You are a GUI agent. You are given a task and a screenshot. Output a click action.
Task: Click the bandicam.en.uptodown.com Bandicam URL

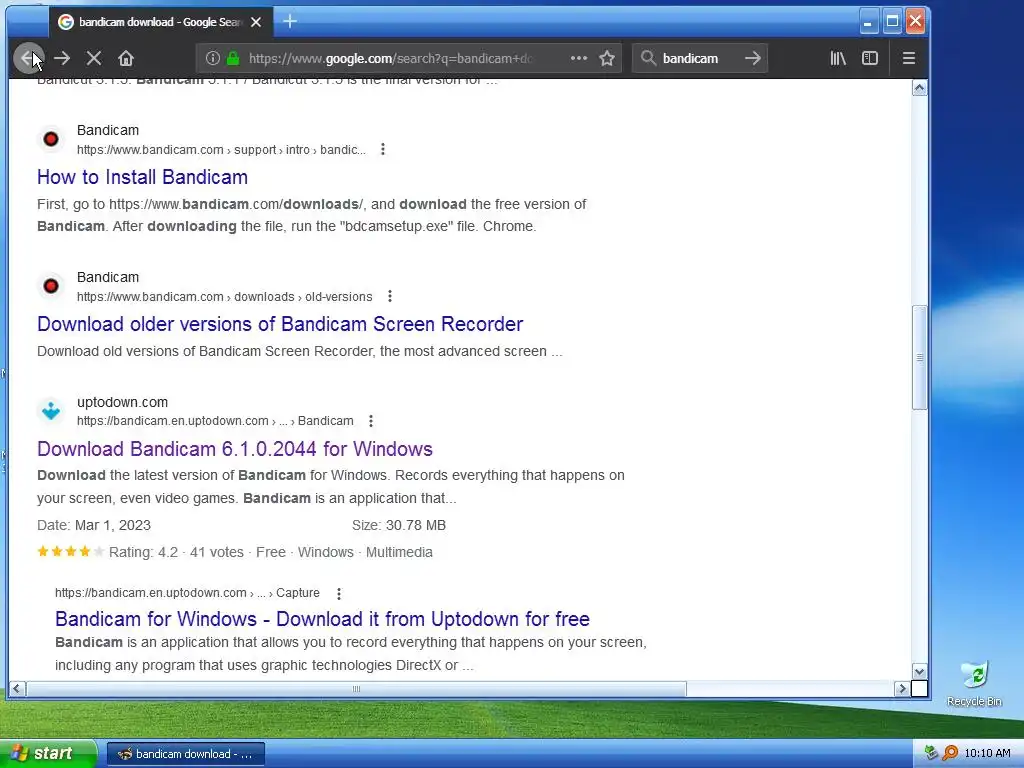click(x=216, y=421)
